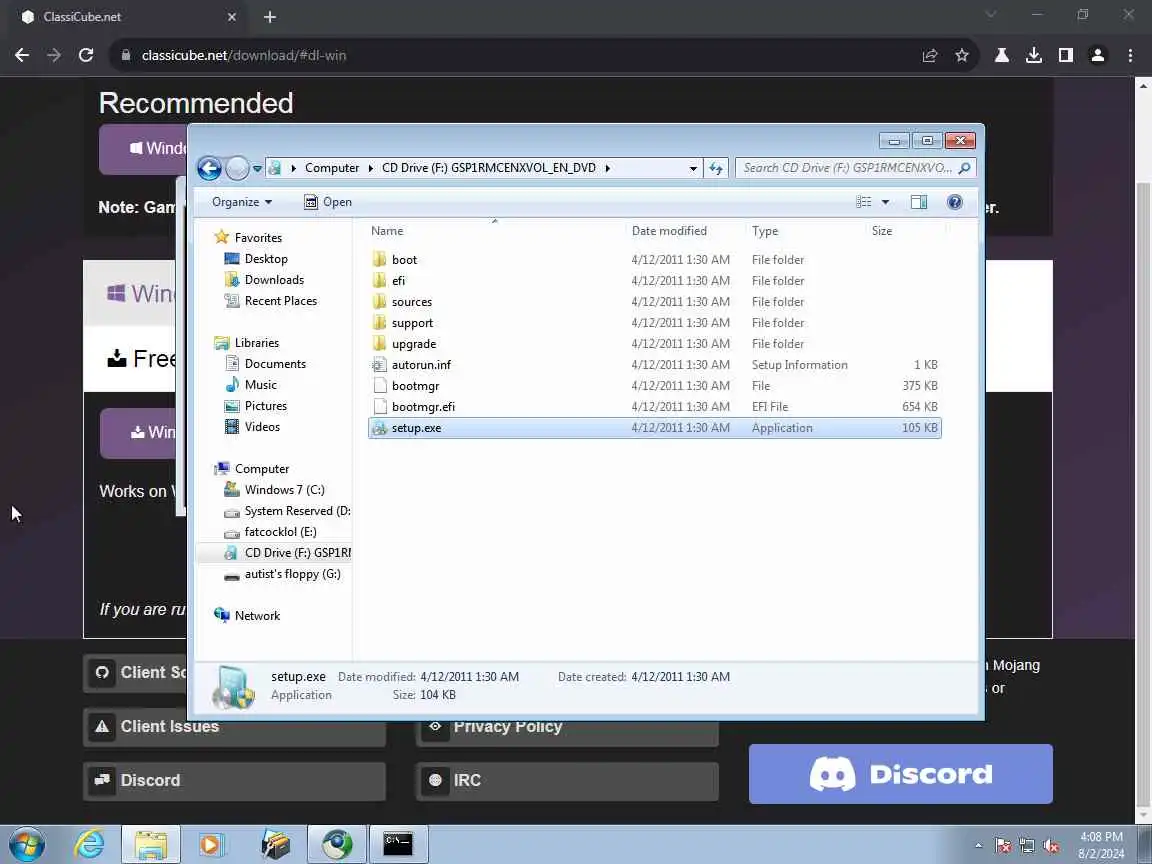The height and width of the screenshot is (864, 1152).
Task: Click the Chrome address bar URL
Action: [x=243, y=56]
